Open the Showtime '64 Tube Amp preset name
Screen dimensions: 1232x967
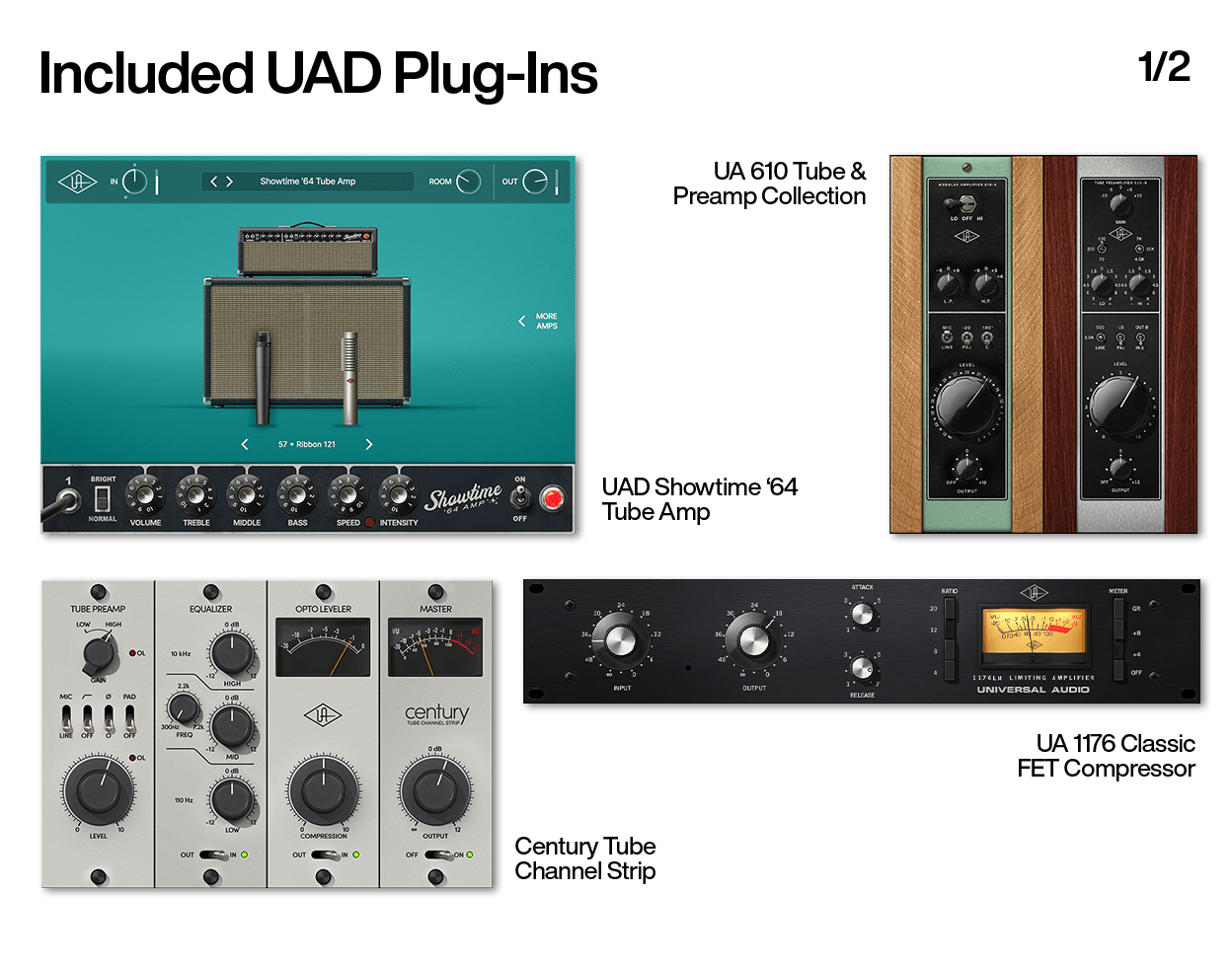308,182
